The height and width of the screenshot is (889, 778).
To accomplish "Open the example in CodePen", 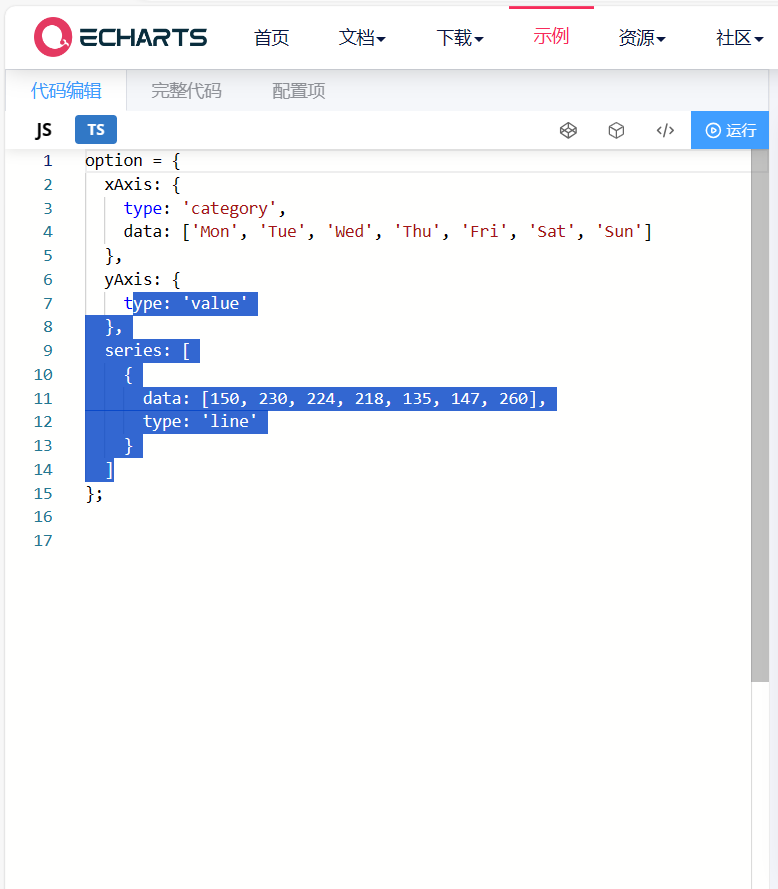I will pos(568,130).
